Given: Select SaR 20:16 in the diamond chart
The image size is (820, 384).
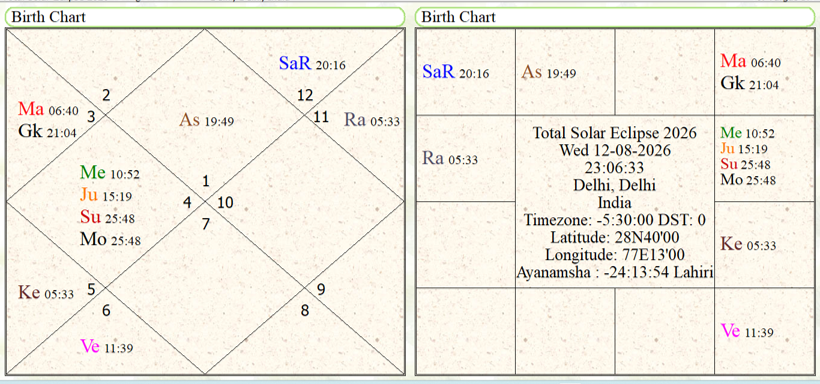Looking at the screenshot, I should 312,64.
